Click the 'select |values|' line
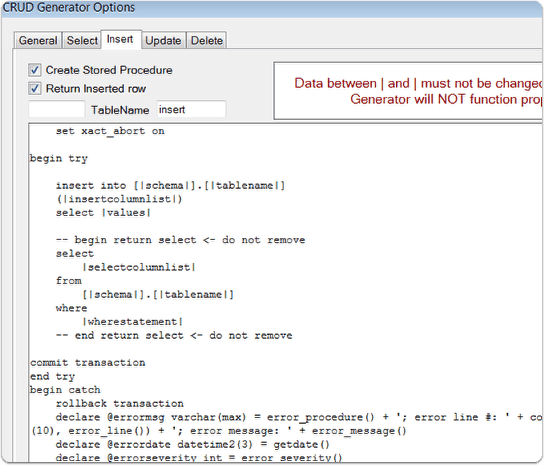 (x=103, y=213)
